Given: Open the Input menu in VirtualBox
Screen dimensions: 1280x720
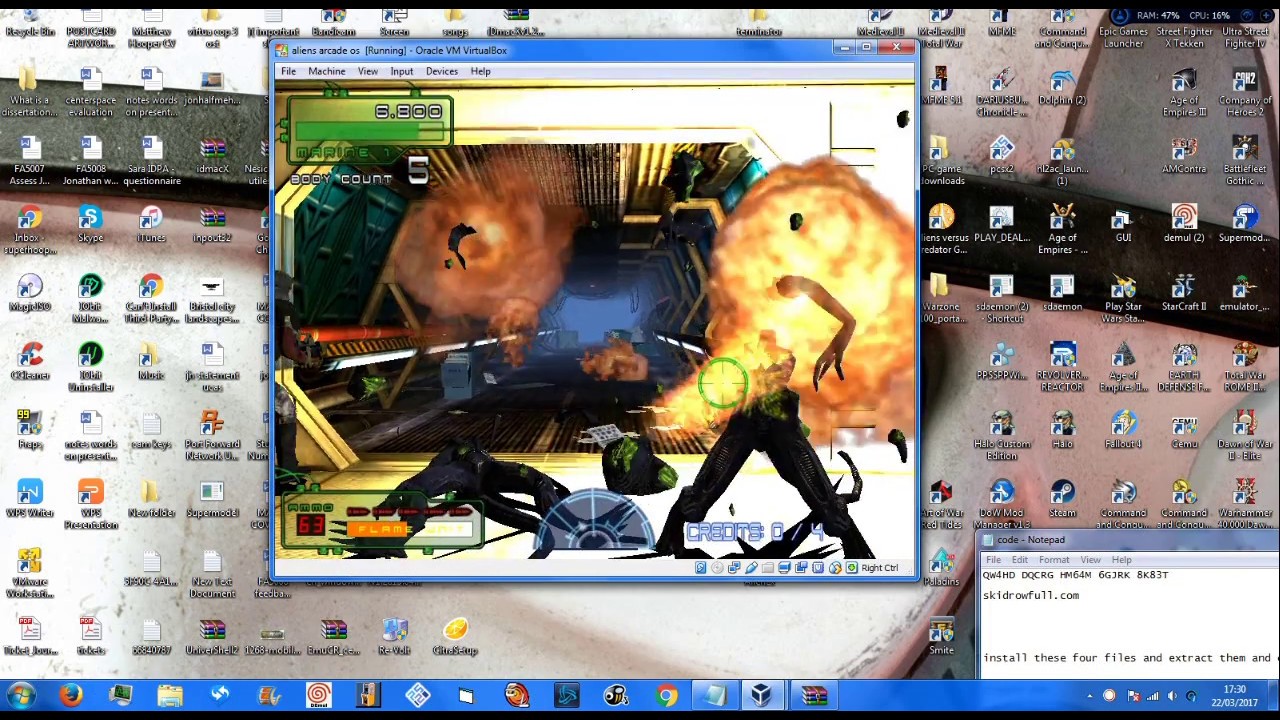Looking at the screenshot, I should [x=401, y=71].
